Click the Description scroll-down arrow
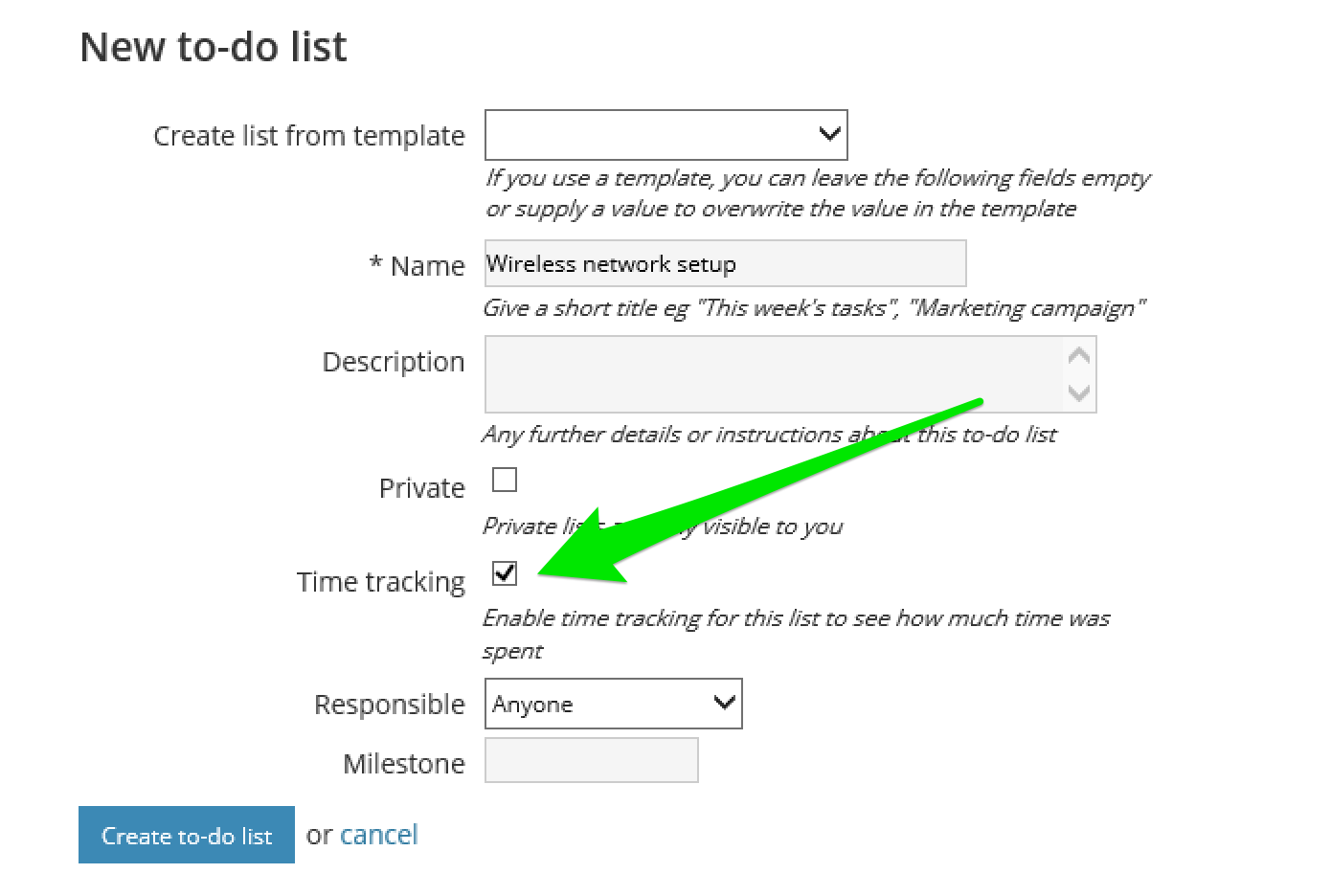Image resolution: width=1331 pixels, height=896 pixels. click(x=1078, y=395)
